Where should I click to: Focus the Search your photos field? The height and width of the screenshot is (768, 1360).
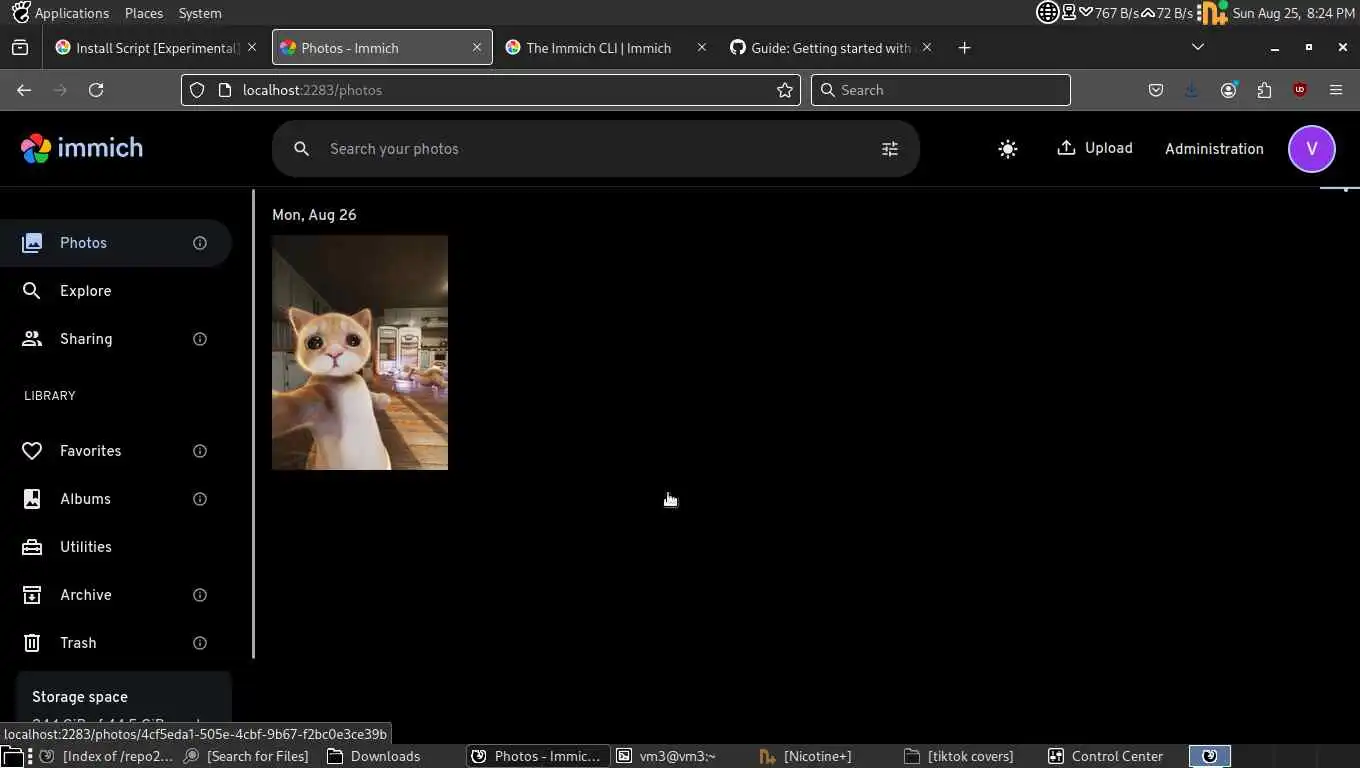point(595,149)
